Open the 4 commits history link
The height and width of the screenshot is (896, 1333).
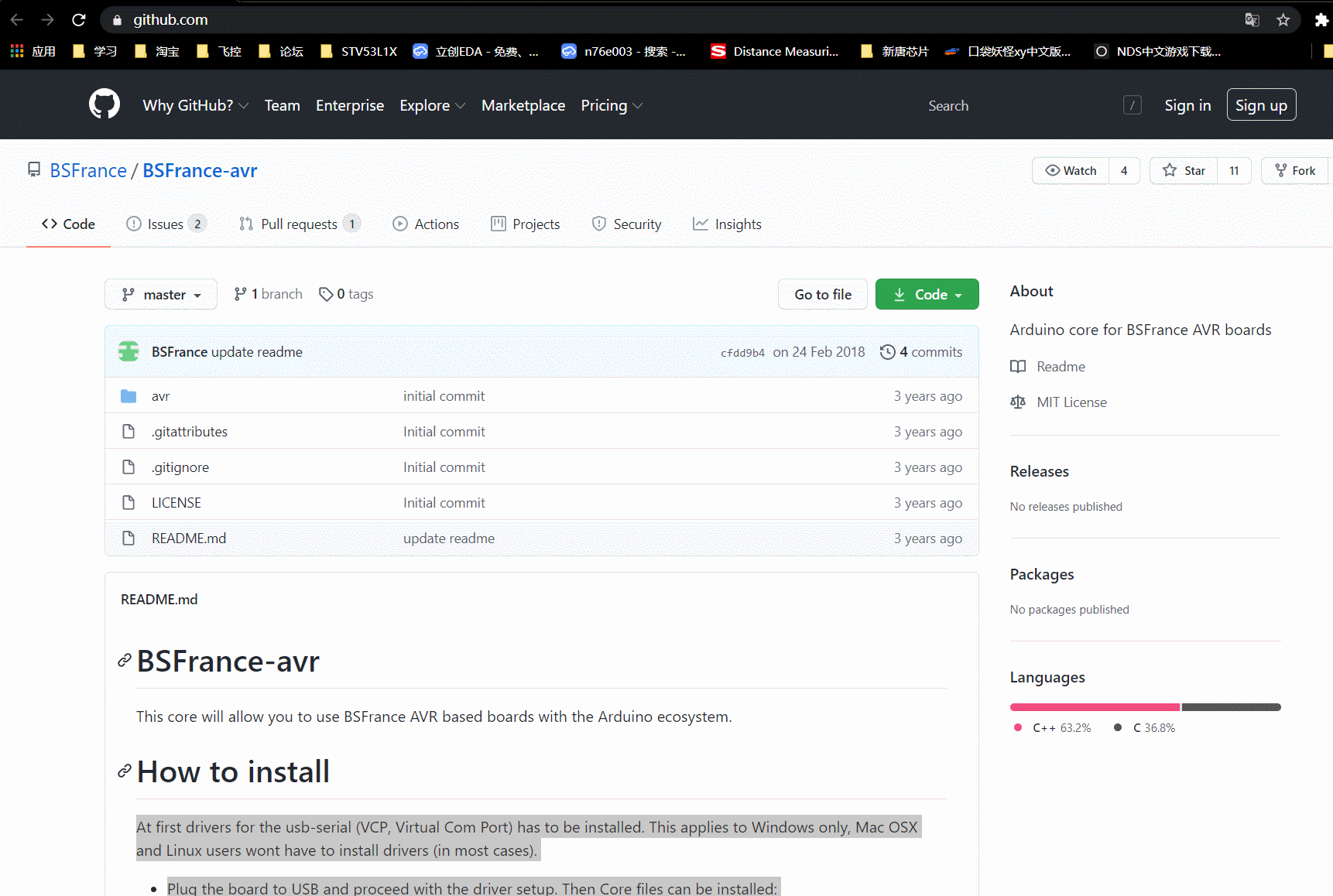pos(921,352)
